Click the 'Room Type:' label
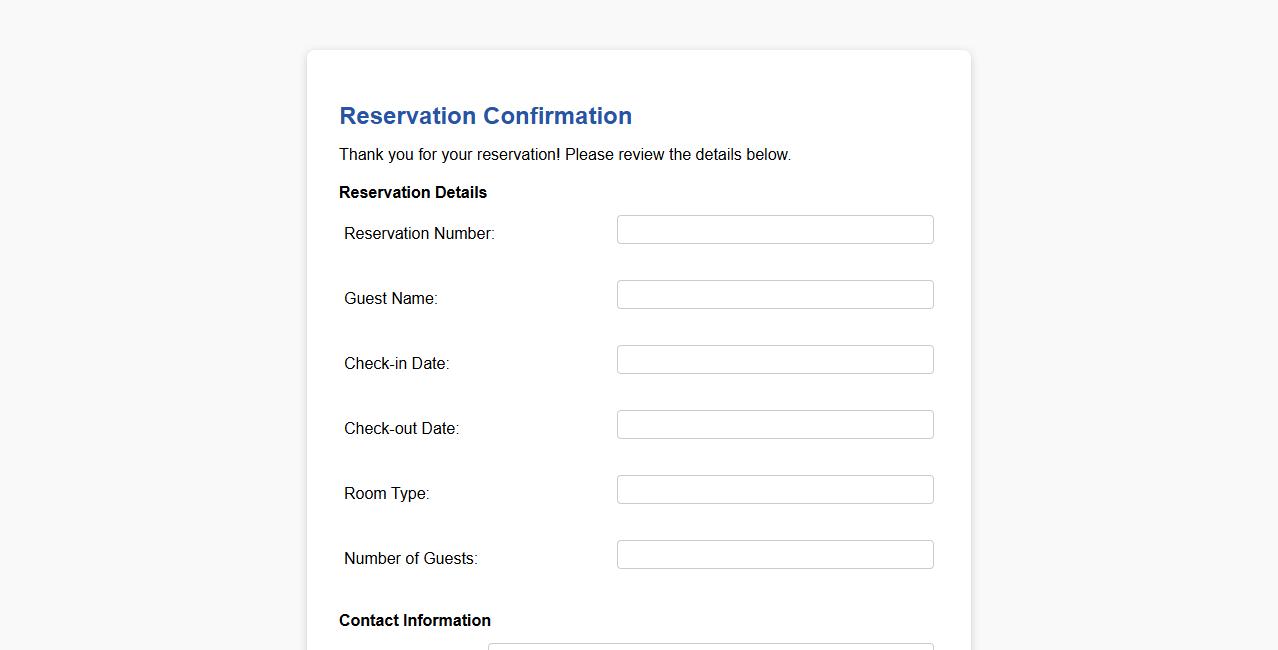 click(386, 494)
